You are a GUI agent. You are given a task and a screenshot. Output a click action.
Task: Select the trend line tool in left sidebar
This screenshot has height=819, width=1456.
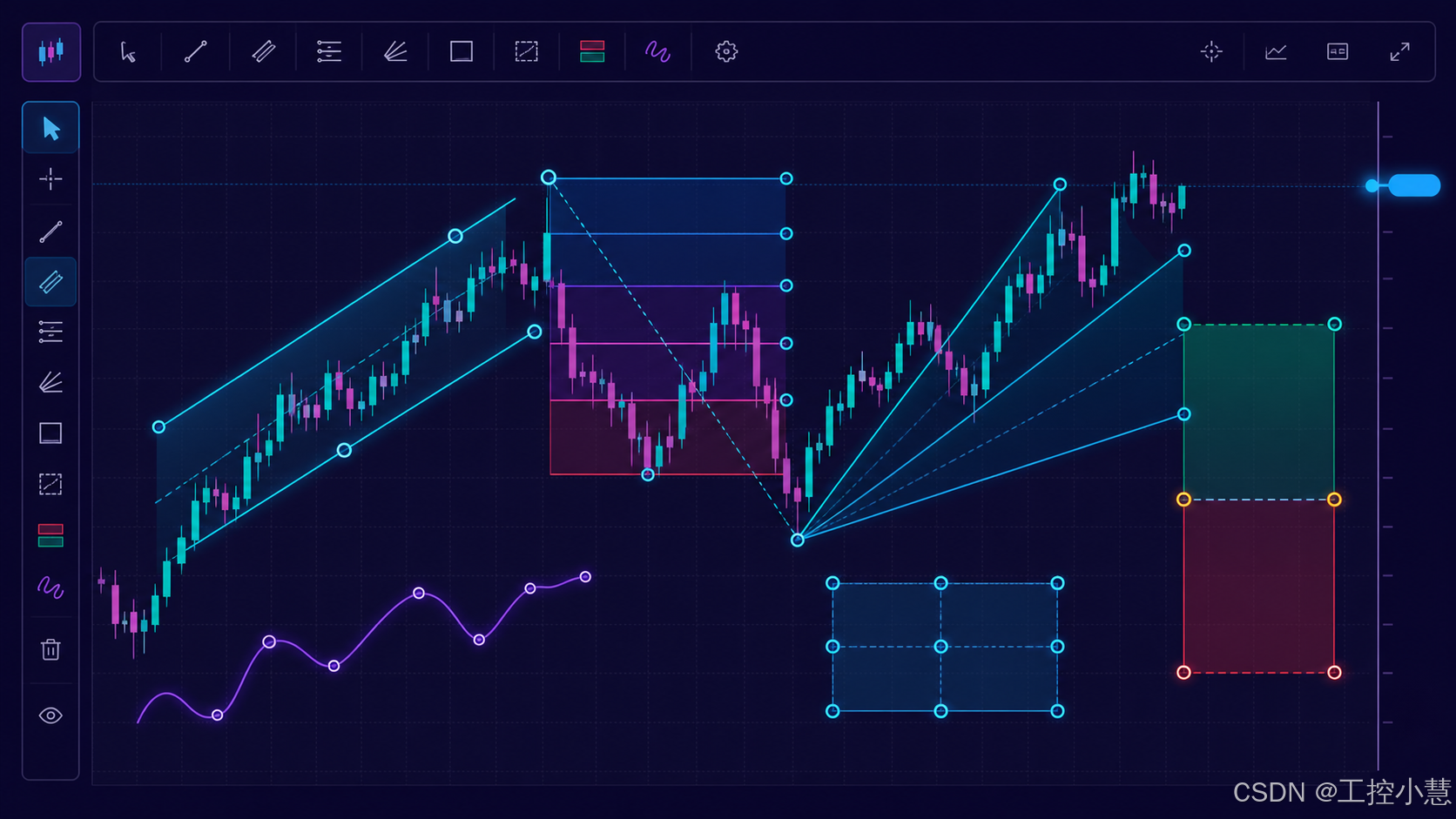(51, 232)
